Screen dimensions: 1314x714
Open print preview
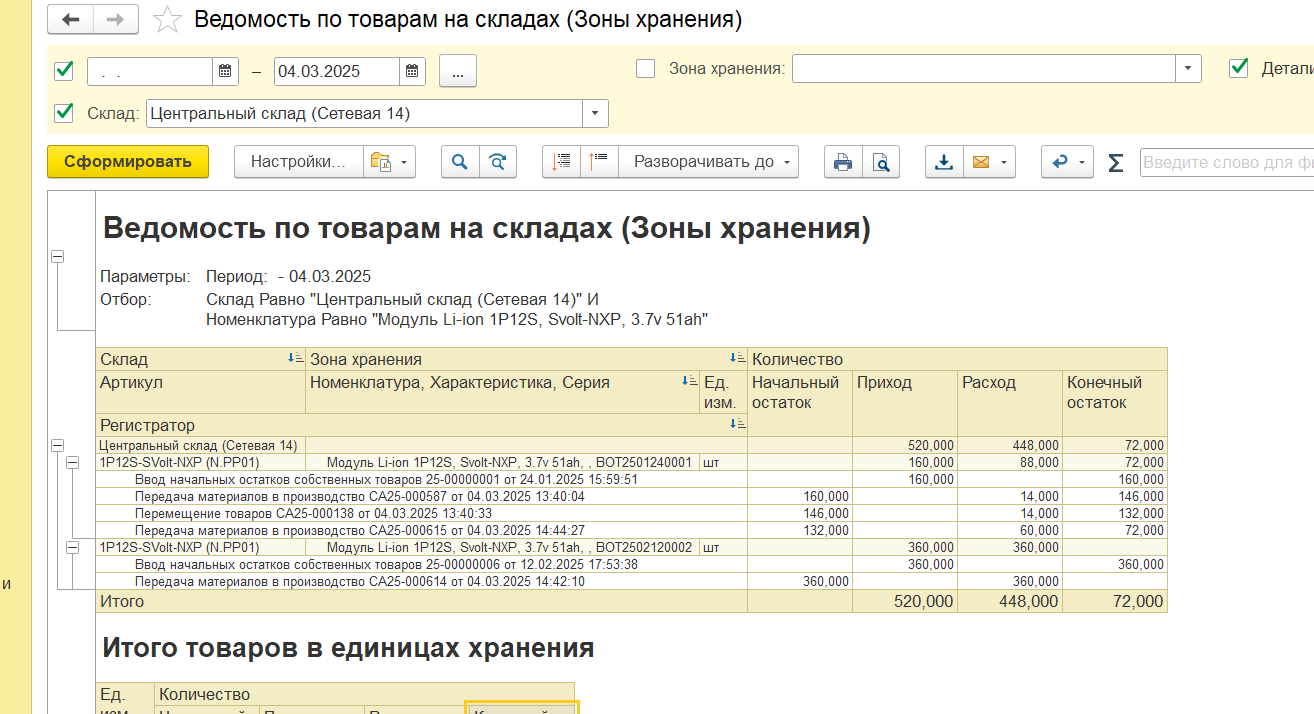881,162
